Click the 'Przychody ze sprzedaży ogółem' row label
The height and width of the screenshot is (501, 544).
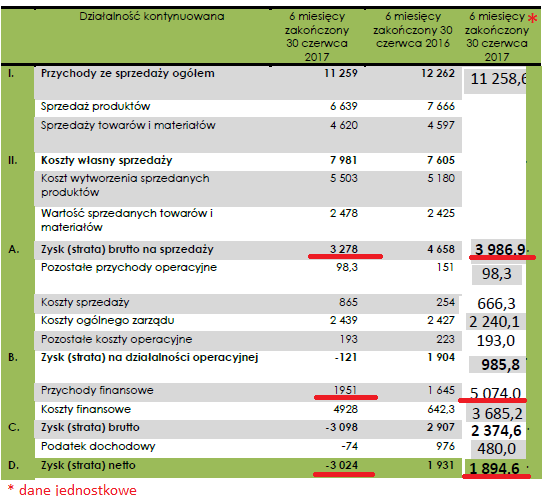128,74
